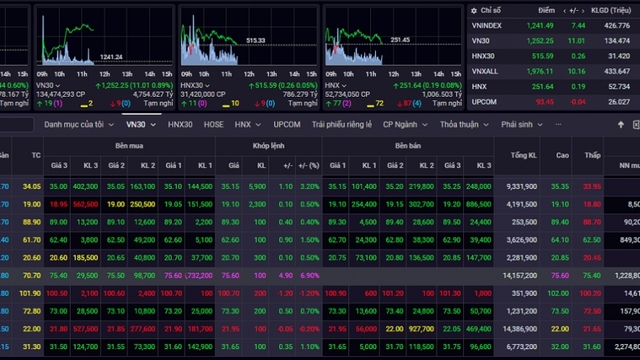Click UPCOM index value 93.45

tap(544, 102)
